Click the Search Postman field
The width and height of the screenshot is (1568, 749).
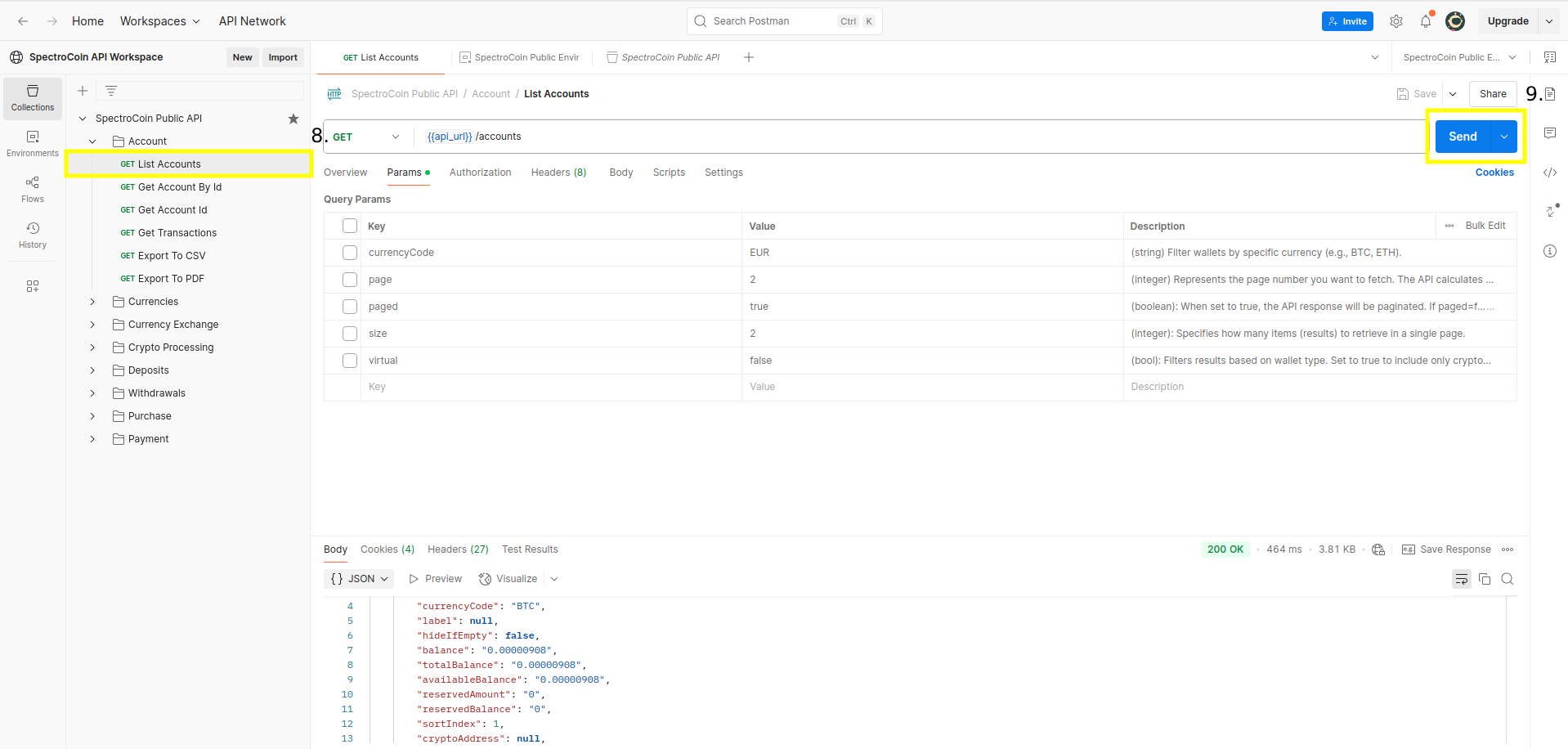(785, 21)
